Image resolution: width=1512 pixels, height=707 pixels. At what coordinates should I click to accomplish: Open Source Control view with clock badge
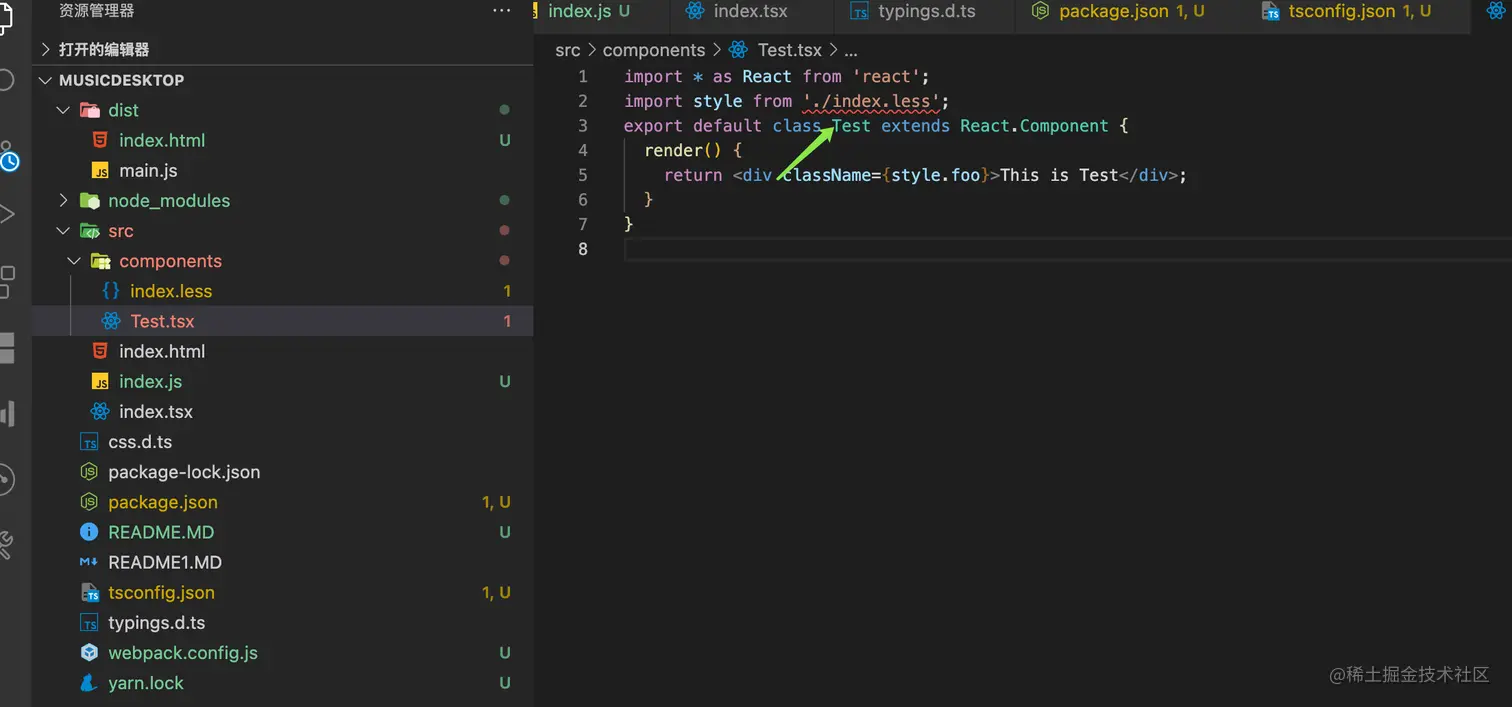[8, 155]
